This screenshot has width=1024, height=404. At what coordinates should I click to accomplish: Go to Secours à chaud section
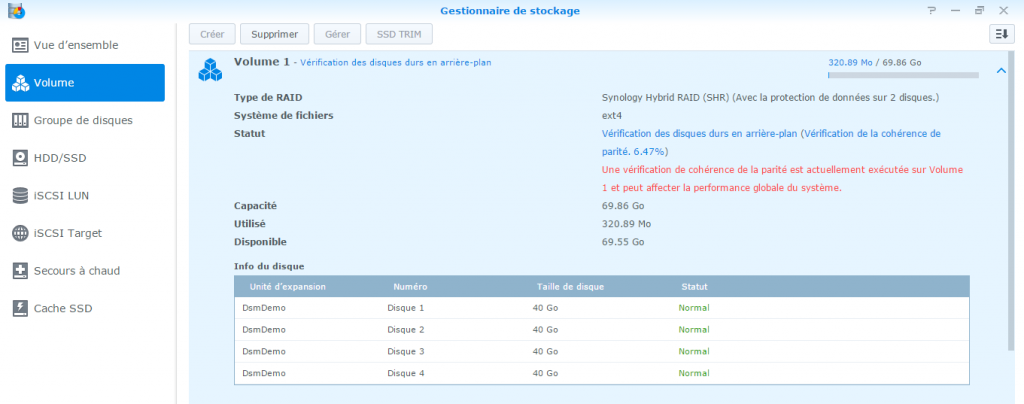tap(85, 271)
